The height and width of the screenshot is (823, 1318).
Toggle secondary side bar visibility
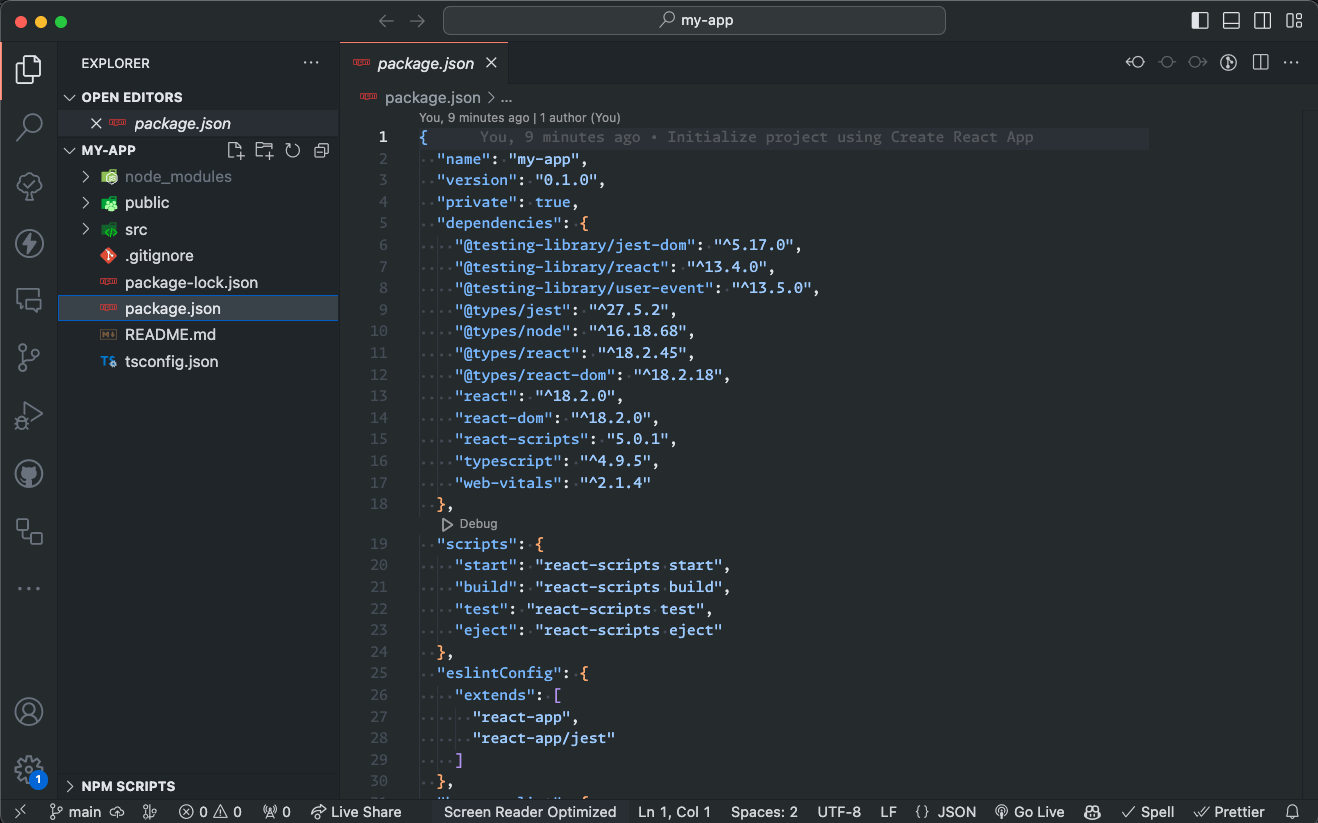click(x=1263, y=20)
